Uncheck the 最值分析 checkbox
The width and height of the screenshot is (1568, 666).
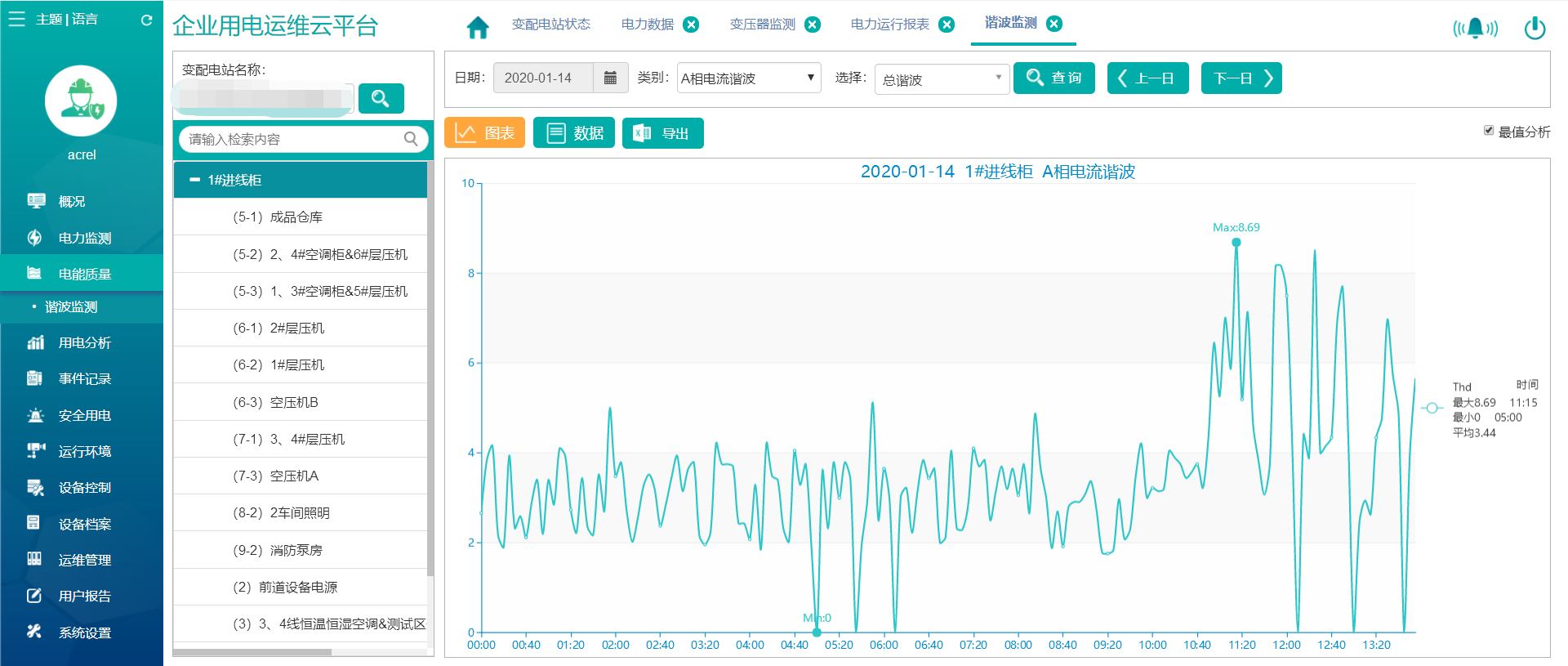[x=1489, y=131]
